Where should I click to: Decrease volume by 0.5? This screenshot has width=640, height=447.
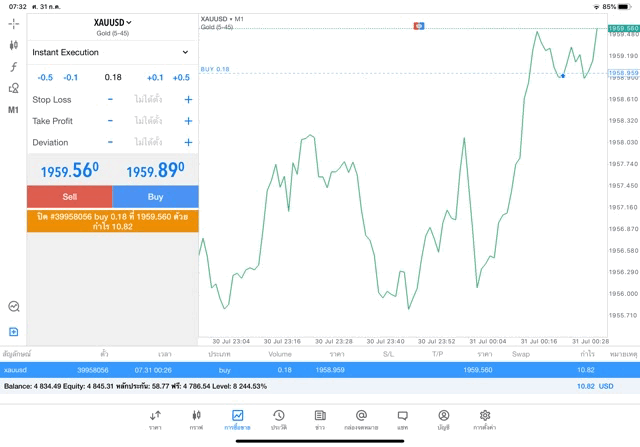tap(45, 78)
